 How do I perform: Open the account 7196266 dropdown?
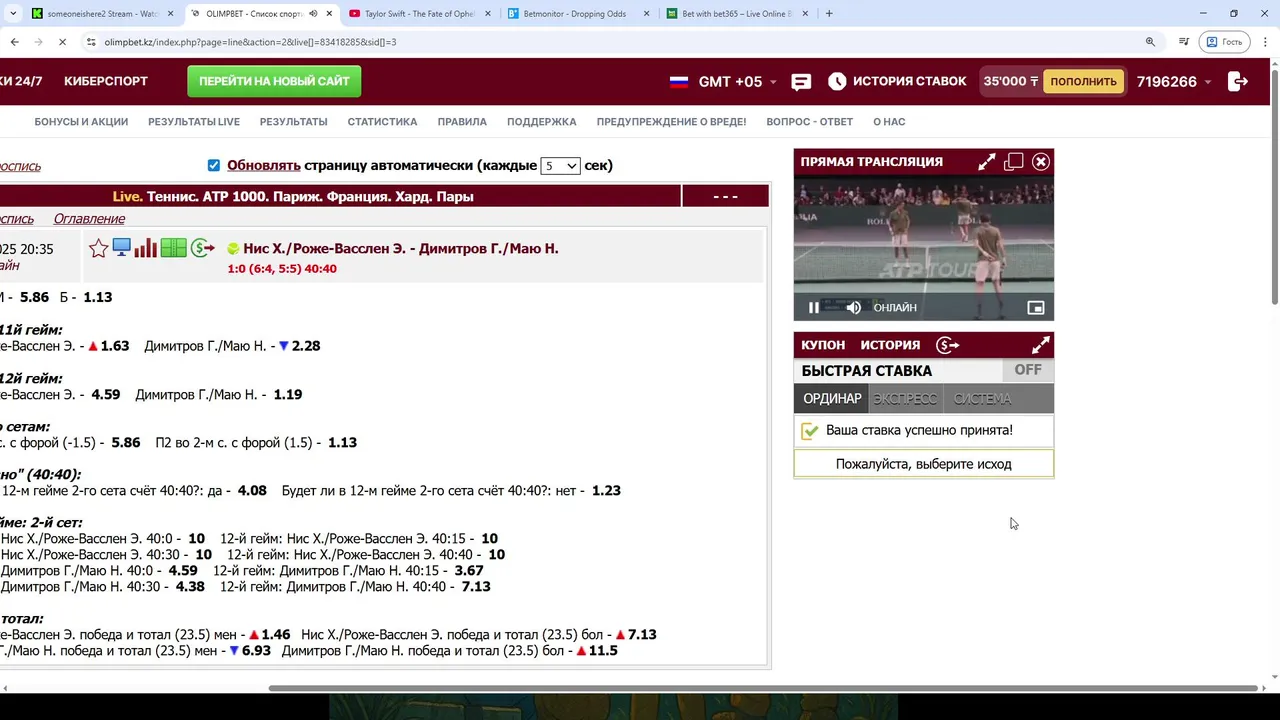coord(1174,82)
